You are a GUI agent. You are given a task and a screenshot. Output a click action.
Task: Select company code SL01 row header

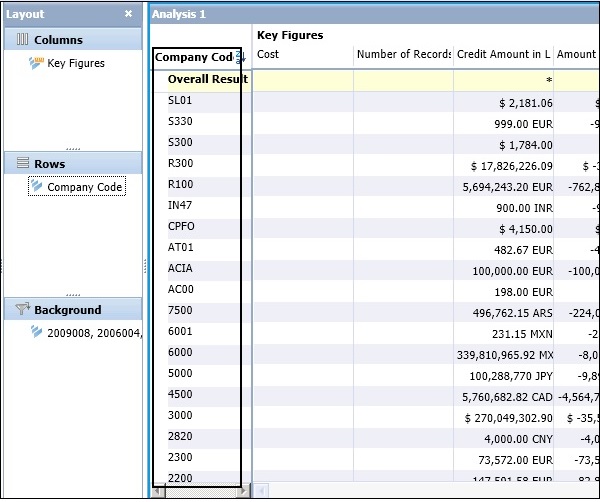coord(181,101)
